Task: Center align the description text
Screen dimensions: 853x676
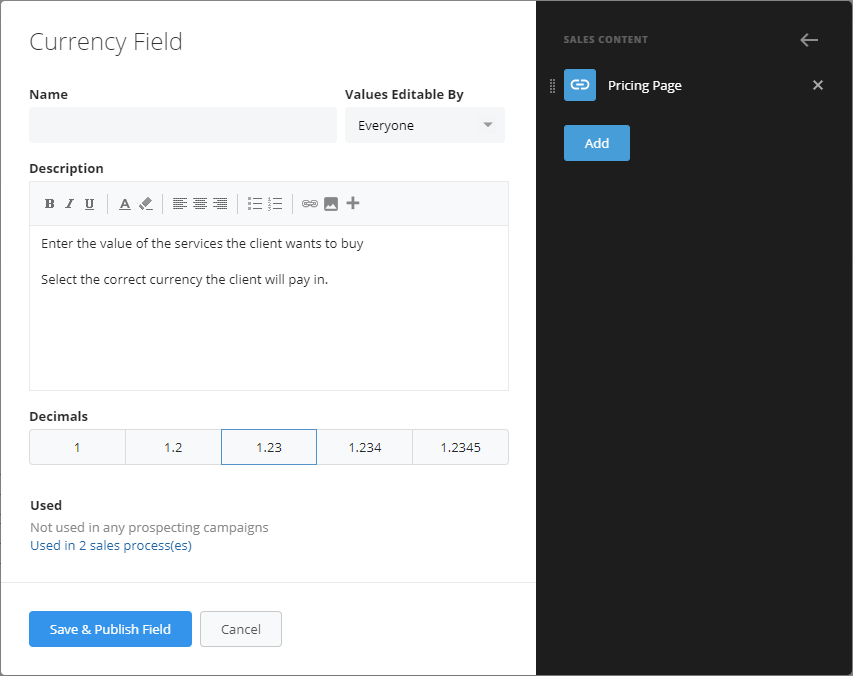Action: point(199,203)
